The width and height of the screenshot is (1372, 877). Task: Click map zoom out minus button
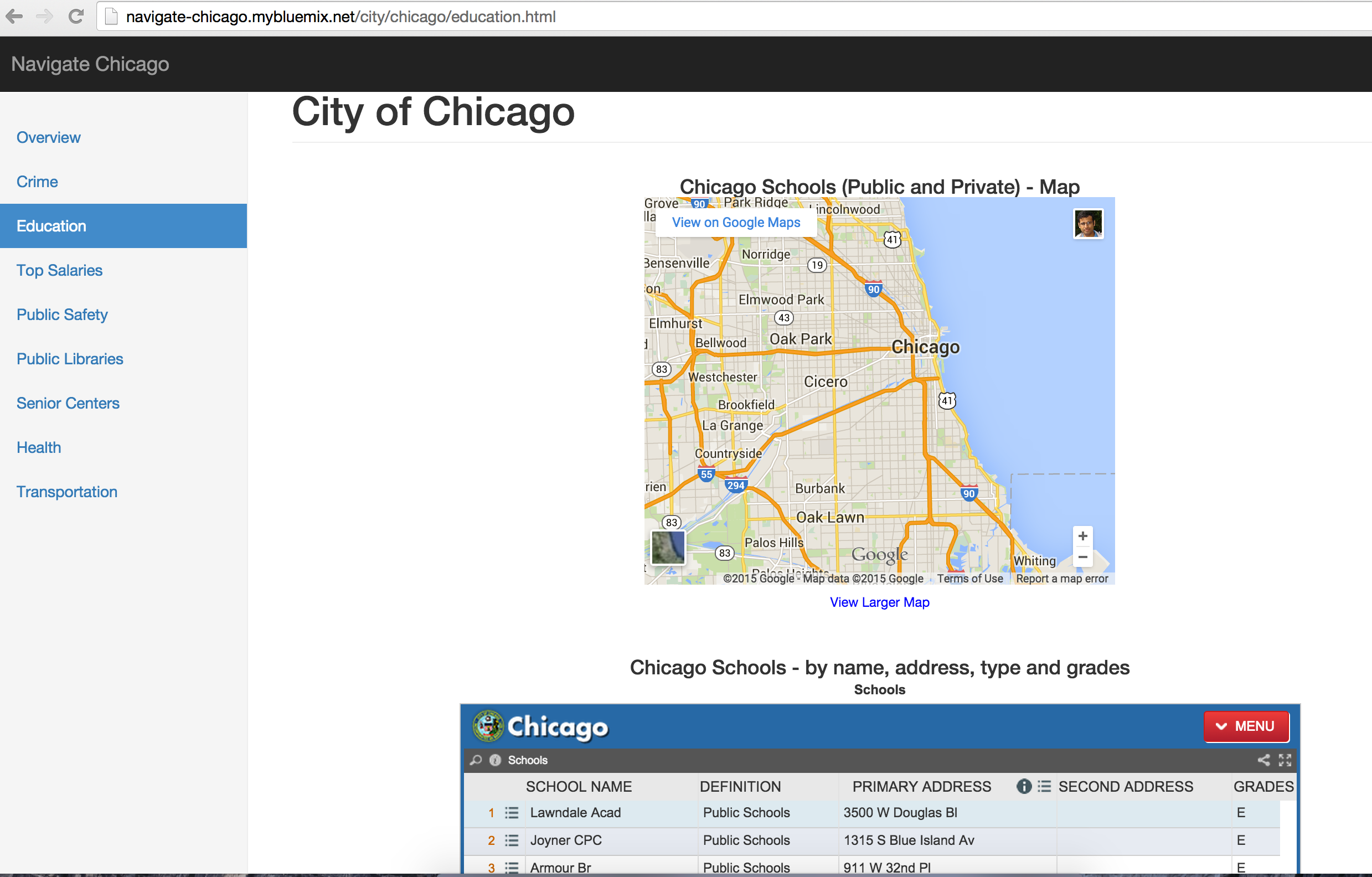point(1082,557)
